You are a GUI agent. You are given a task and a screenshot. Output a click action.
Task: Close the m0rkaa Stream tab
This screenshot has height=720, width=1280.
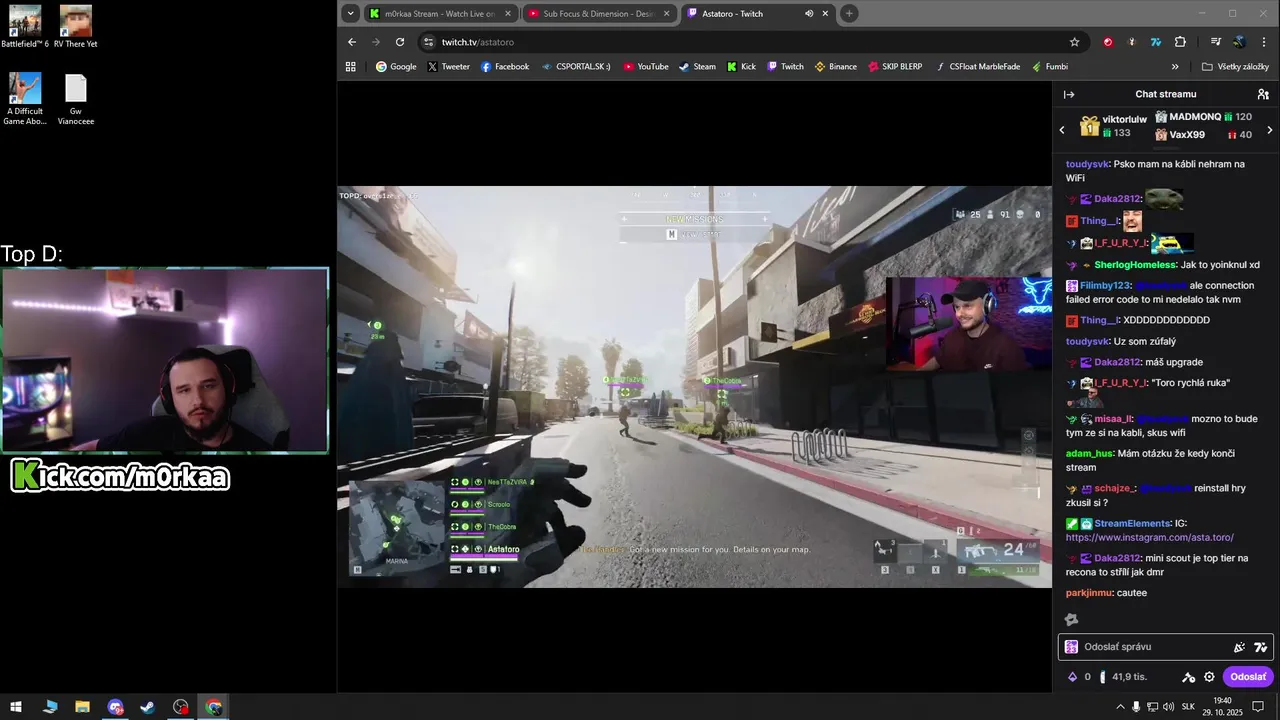508,13
